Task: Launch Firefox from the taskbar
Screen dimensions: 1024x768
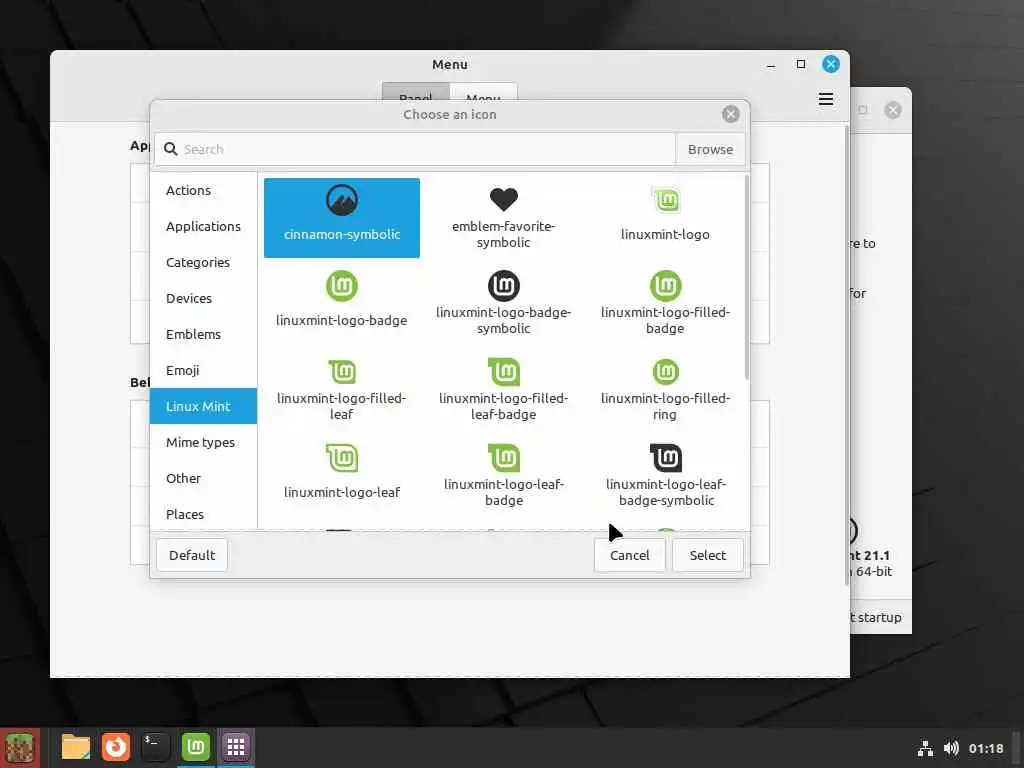Action: [x=116, y=746]
